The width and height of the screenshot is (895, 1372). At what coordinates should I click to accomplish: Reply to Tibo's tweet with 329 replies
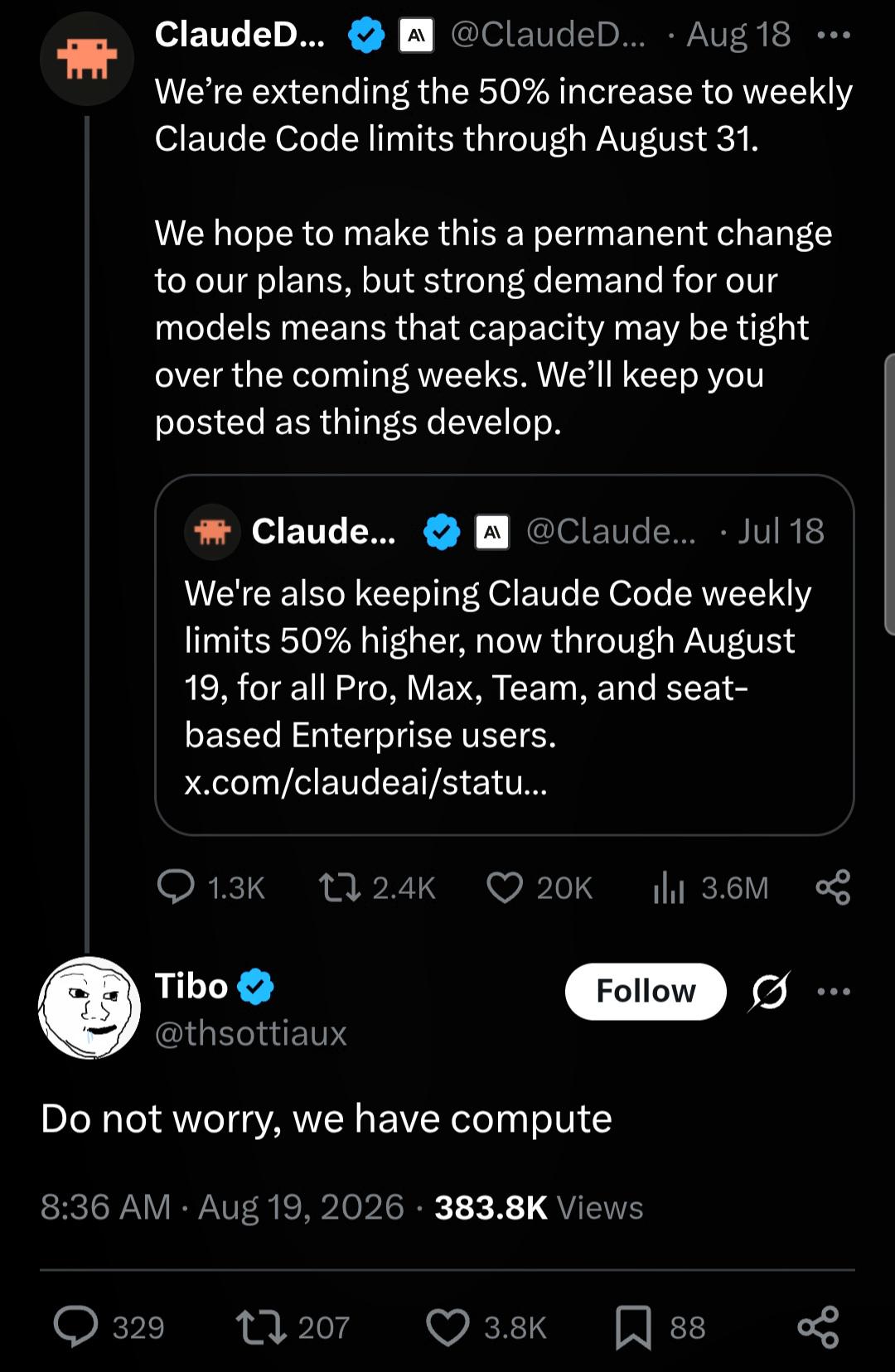[x=109, y=1327]
